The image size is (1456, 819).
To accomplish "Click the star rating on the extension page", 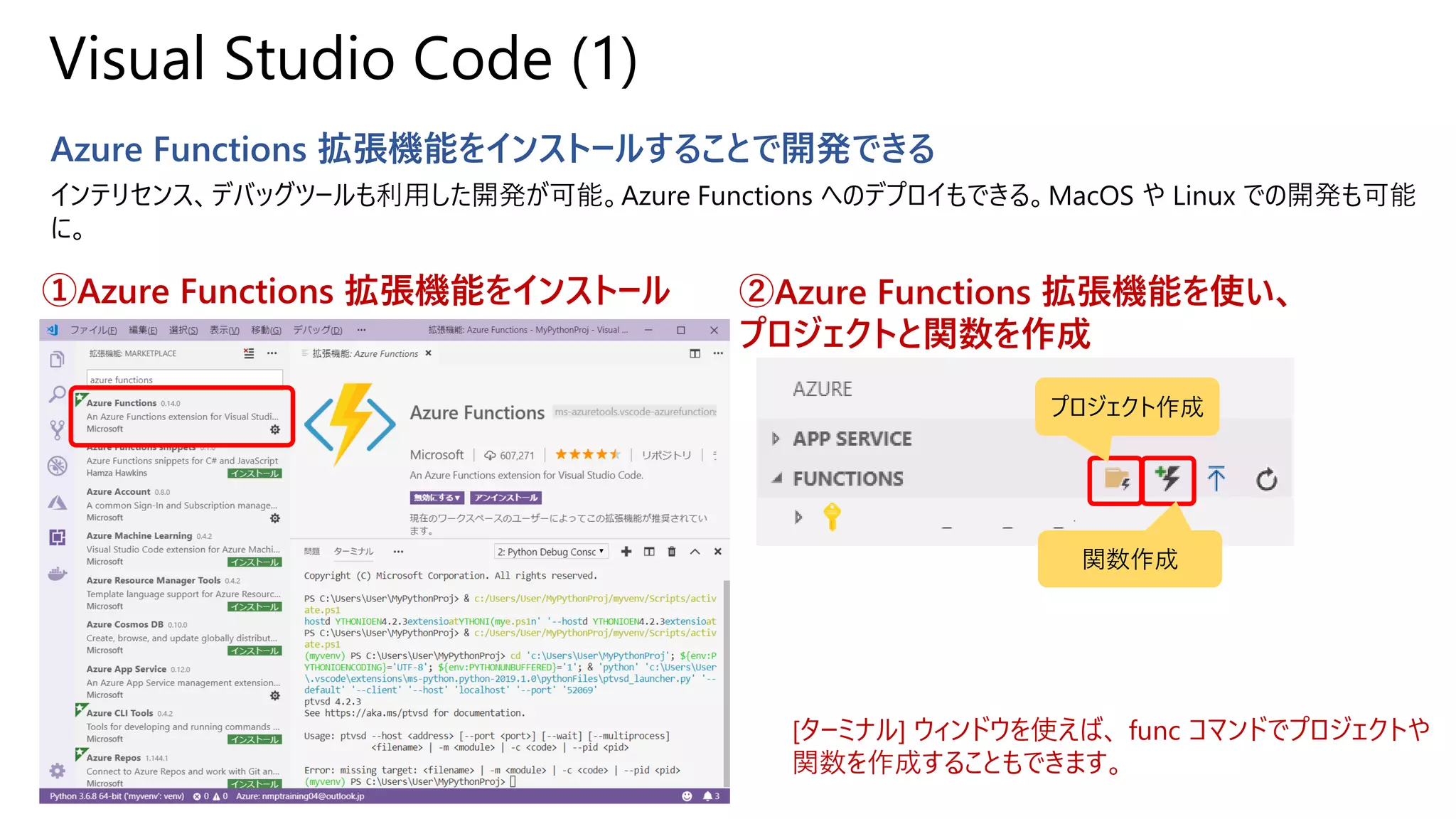I will (588, 454).
